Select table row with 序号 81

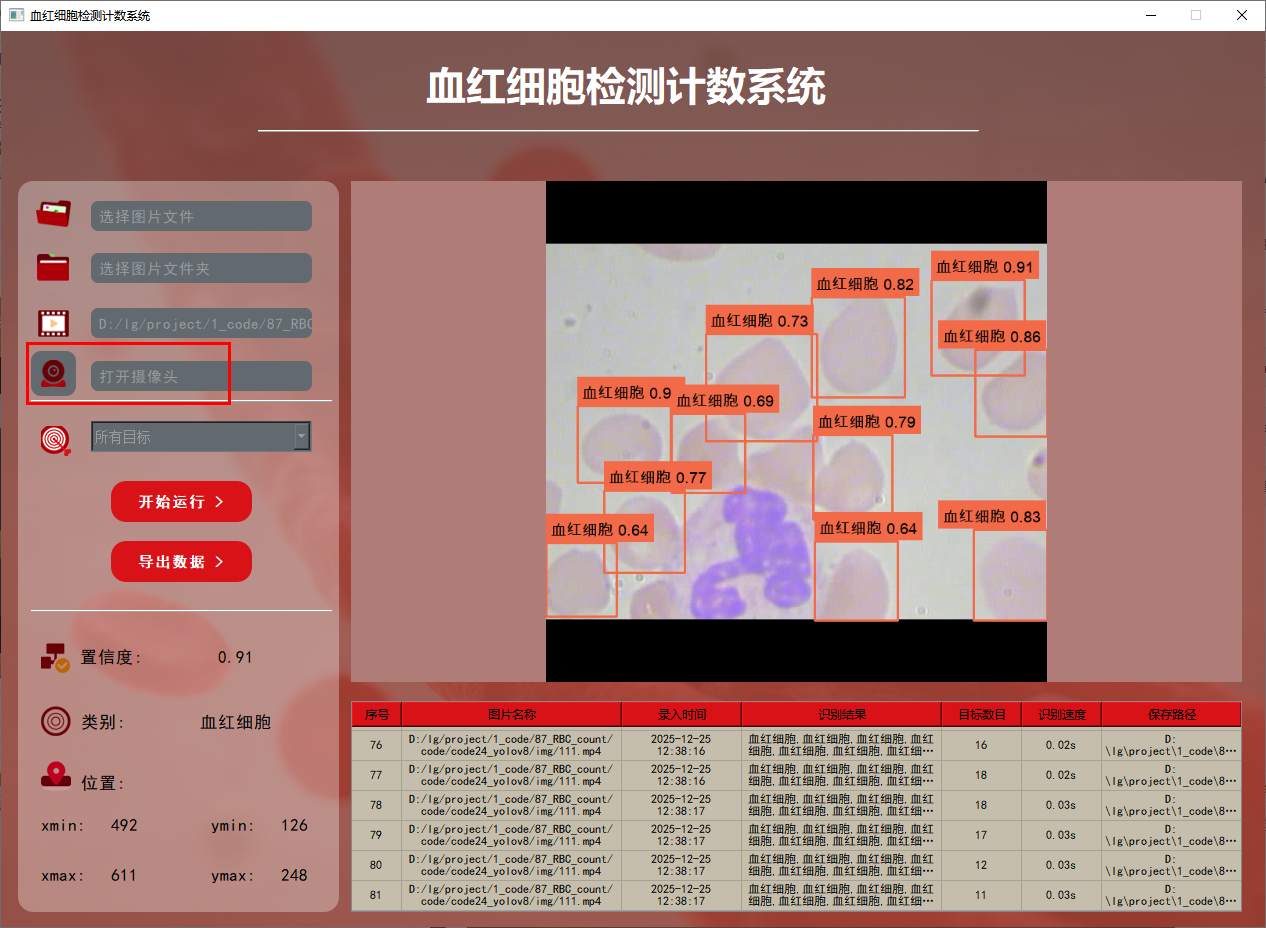pyautogui.click(x=796, y=895)
